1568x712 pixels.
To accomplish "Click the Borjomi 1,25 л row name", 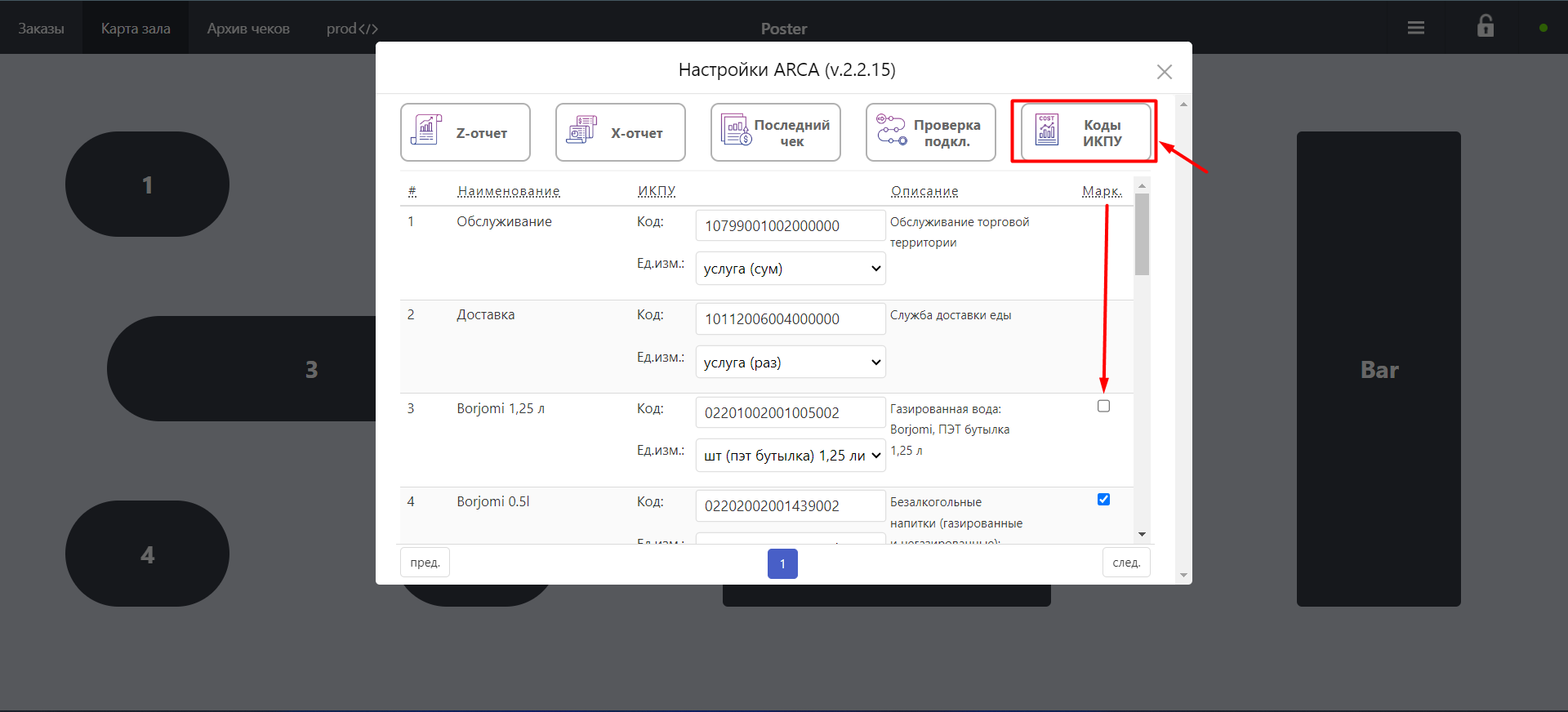I will point(501,408).
